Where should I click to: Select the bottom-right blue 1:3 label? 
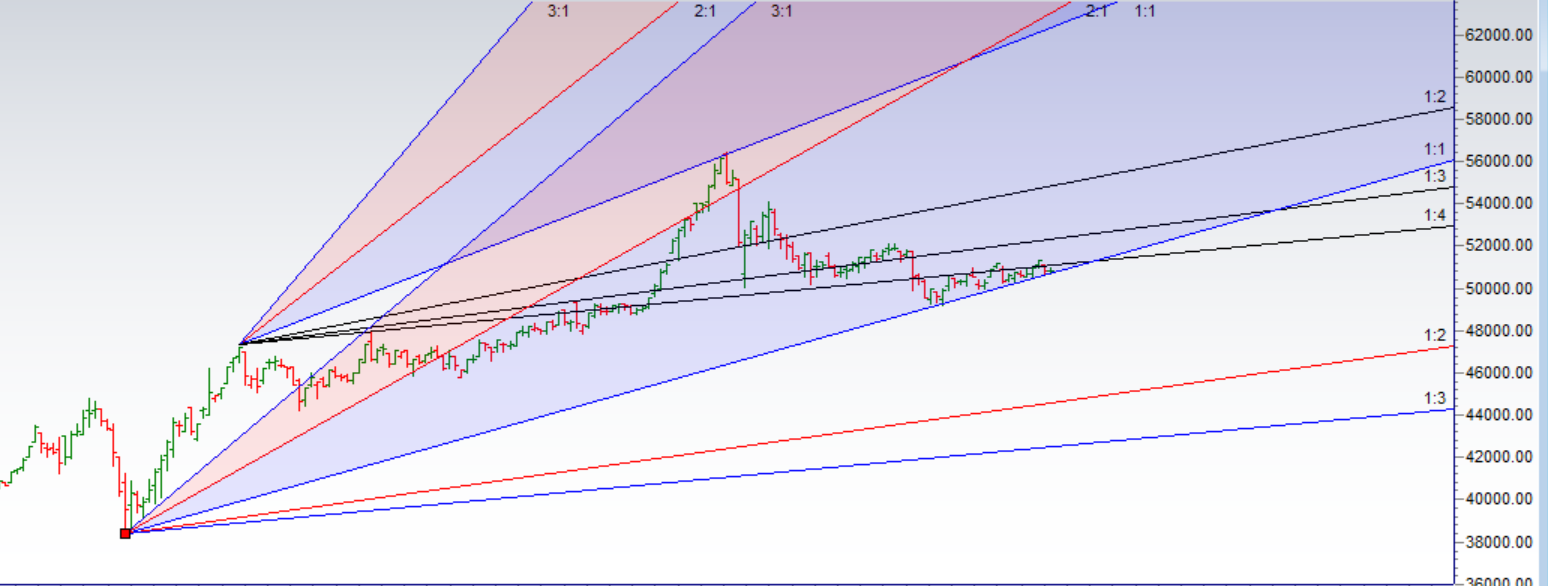(x=1432, y=398)
